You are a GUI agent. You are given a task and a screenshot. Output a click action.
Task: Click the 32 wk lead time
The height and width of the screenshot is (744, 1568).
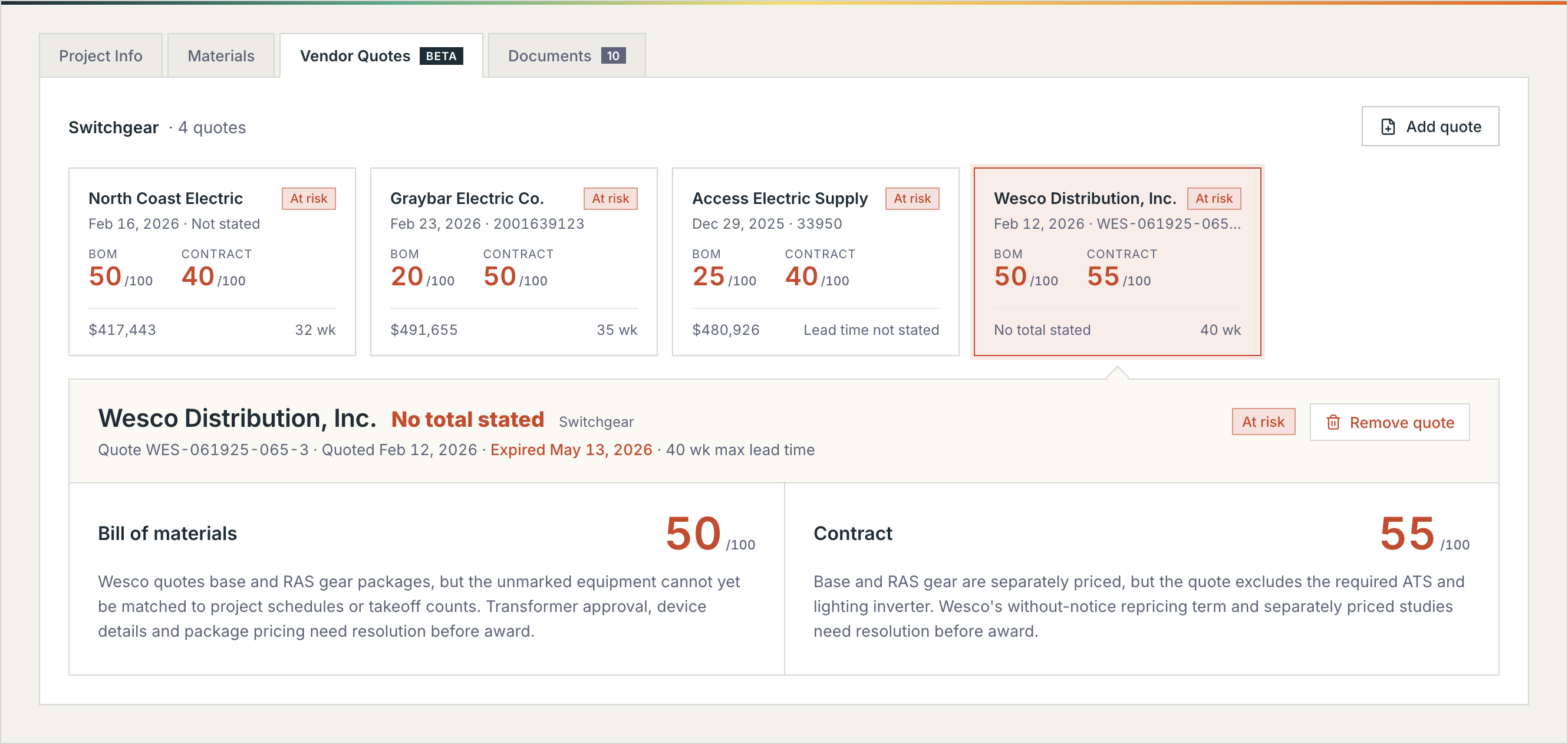point(315,330)
